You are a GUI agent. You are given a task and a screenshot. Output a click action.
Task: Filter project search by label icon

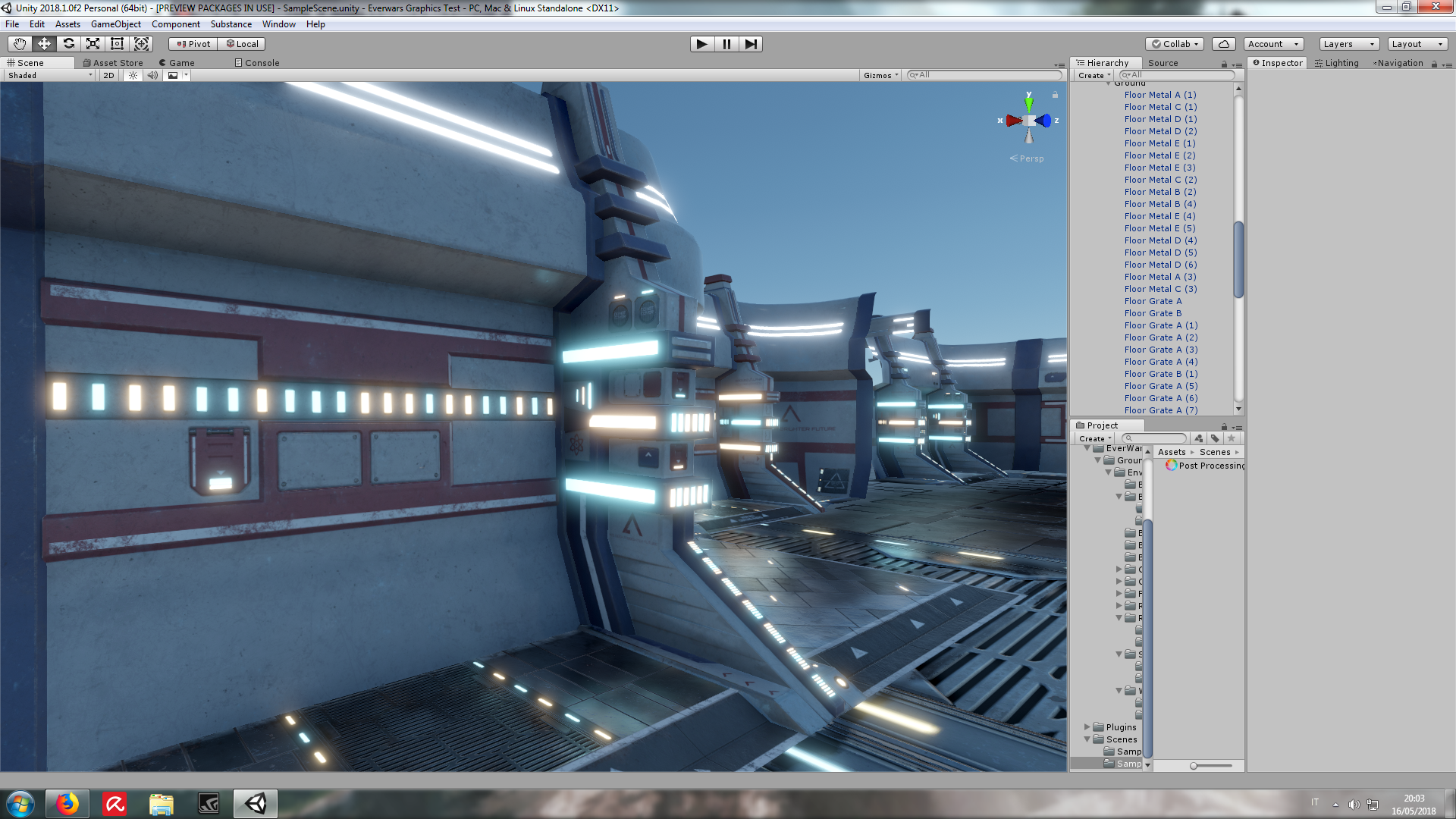pyautogui.click(x=1215, y=438)
